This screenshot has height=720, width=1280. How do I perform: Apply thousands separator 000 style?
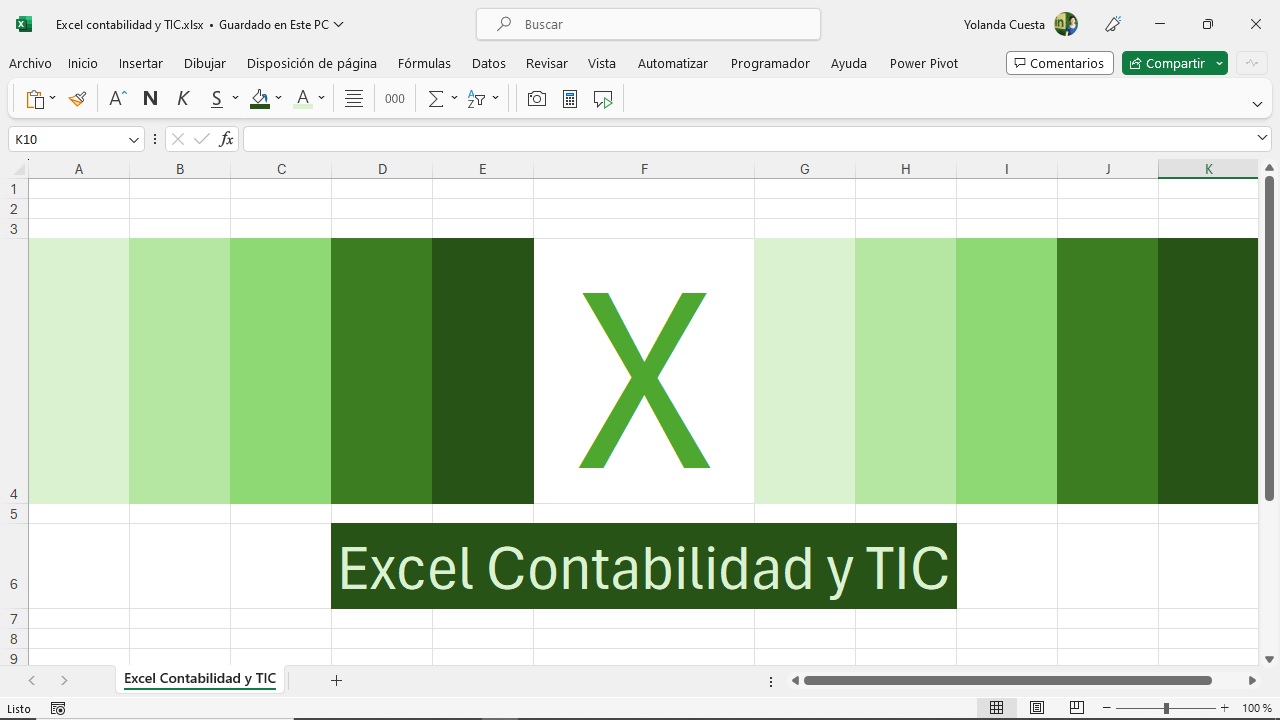pos(395,99)
